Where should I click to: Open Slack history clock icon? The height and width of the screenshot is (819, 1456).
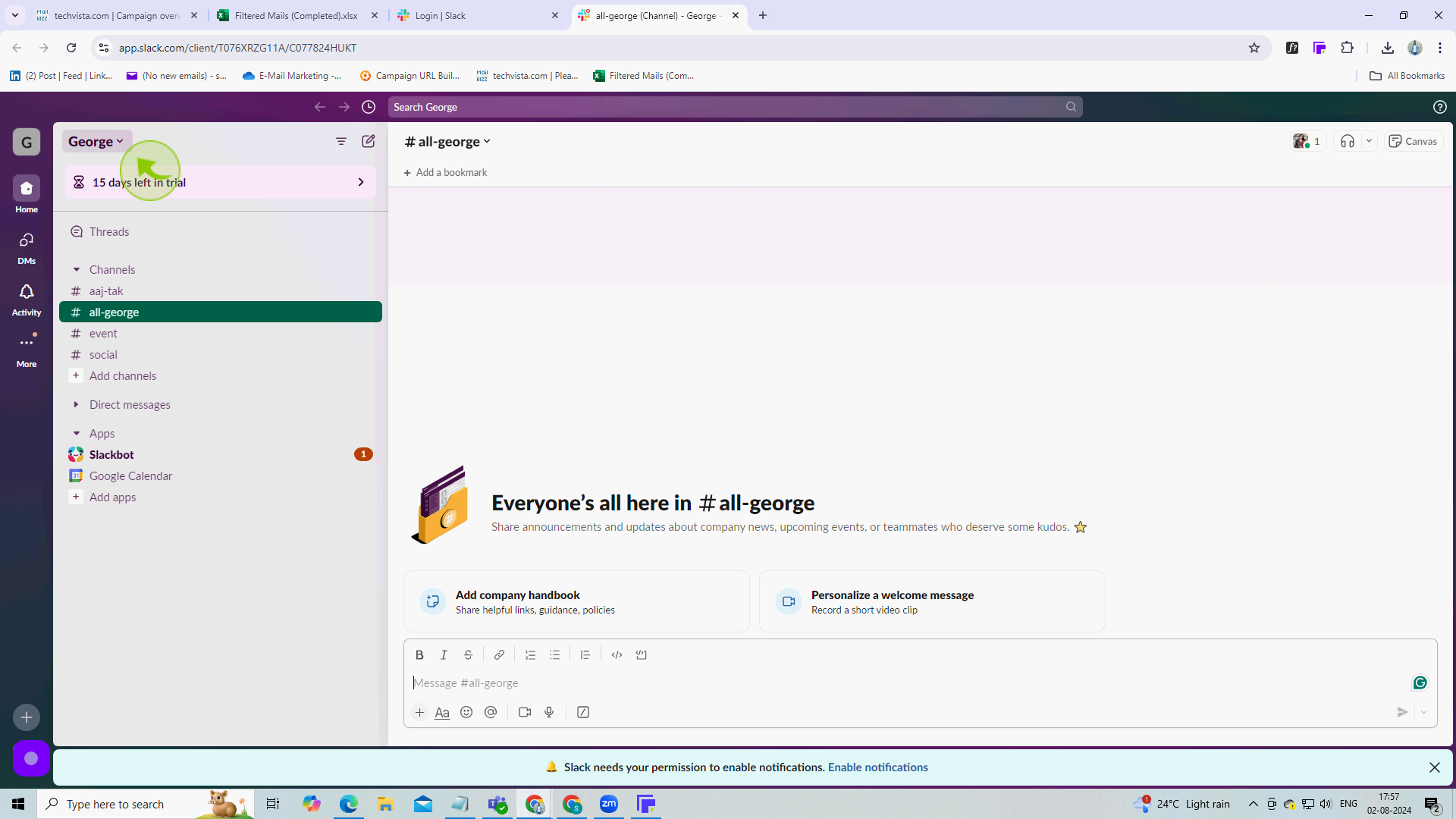coord(369,107)
